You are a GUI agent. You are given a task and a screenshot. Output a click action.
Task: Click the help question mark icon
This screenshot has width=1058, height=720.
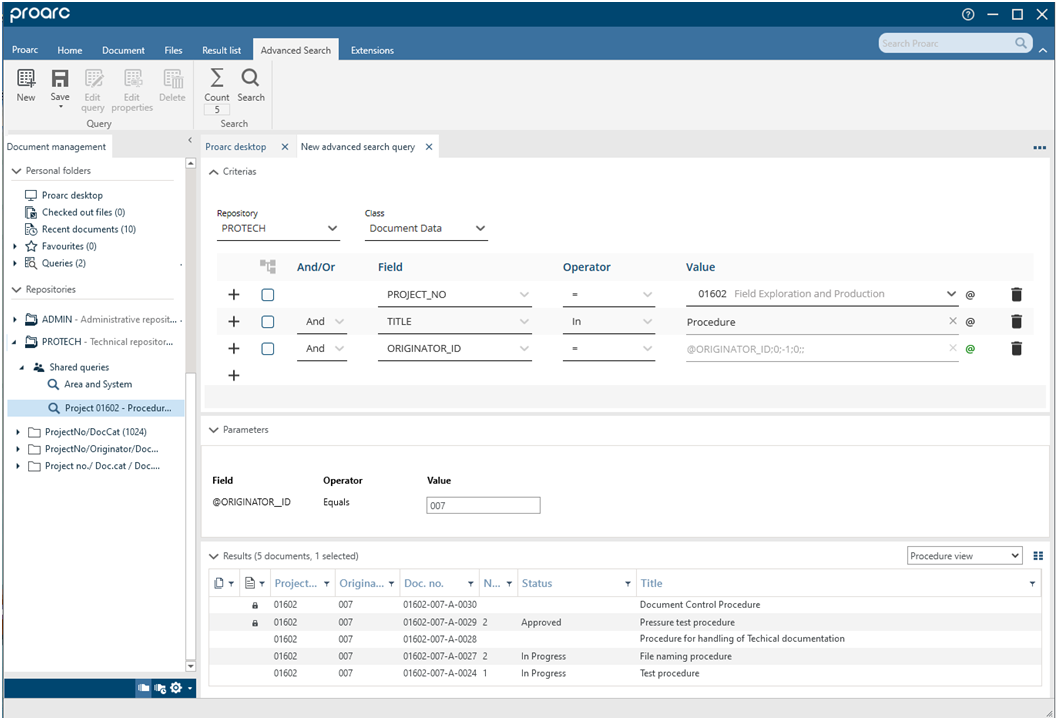point(966,14)
